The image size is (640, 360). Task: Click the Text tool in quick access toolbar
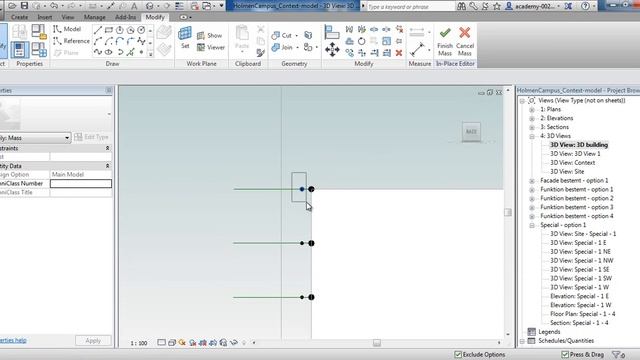134,6
